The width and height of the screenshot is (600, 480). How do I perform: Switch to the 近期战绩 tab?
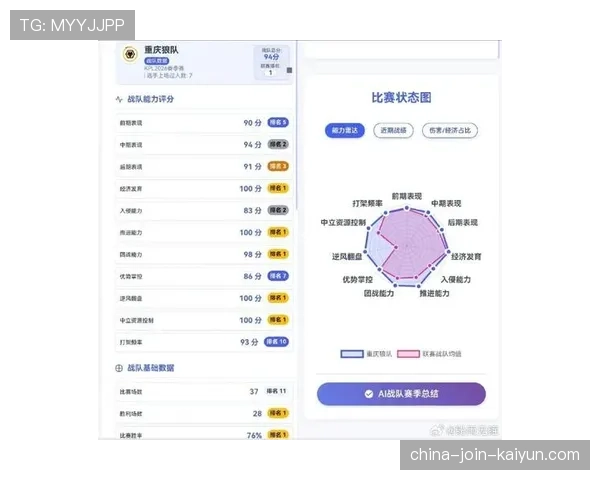coord(393,131)
